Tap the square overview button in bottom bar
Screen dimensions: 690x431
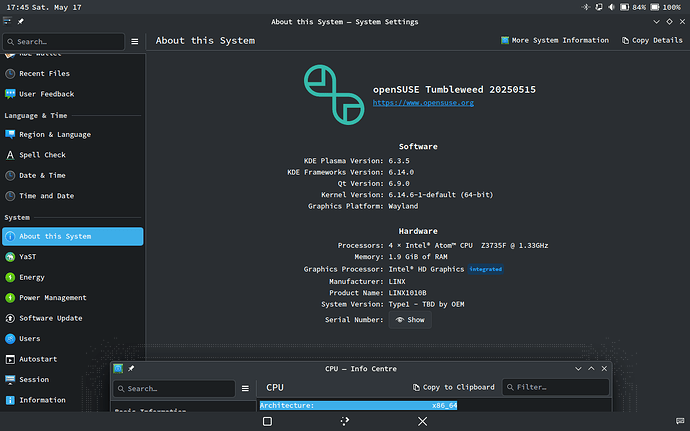(267, 421)
